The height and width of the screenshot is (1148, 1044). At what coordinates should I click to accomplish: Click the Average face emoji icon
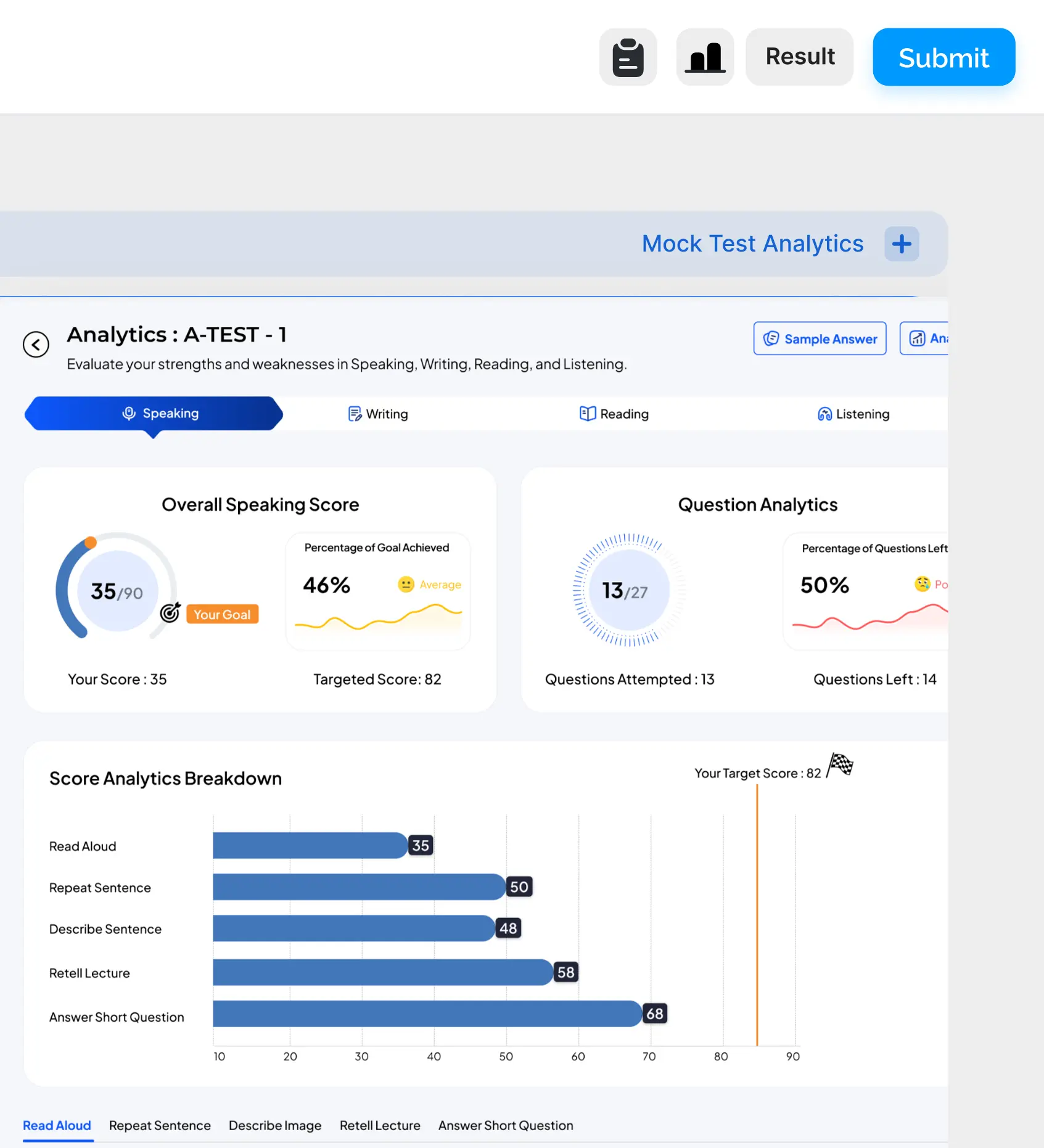point(406,584)
